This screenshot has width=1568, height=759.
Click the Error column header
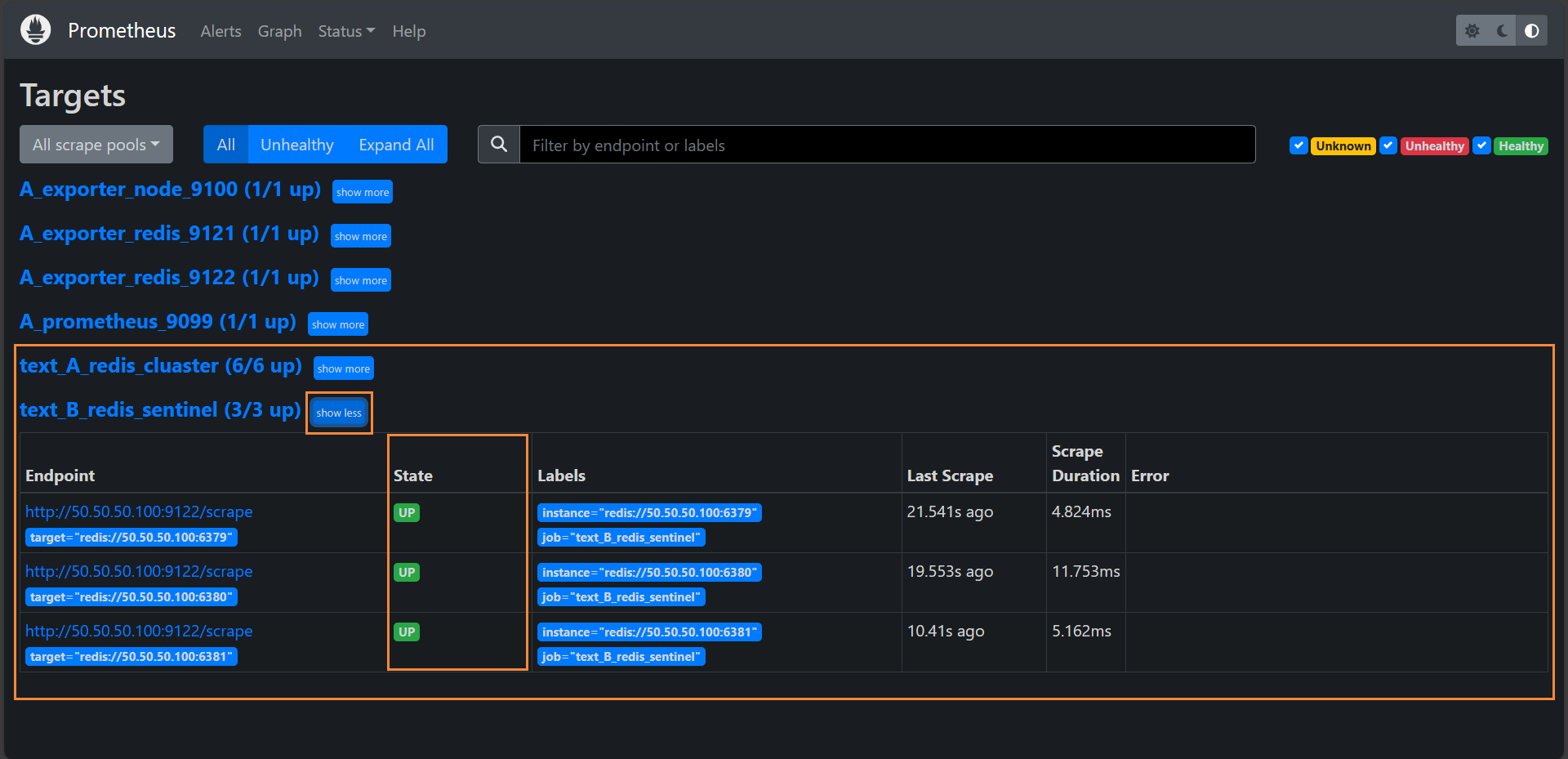pos(1150,475)
